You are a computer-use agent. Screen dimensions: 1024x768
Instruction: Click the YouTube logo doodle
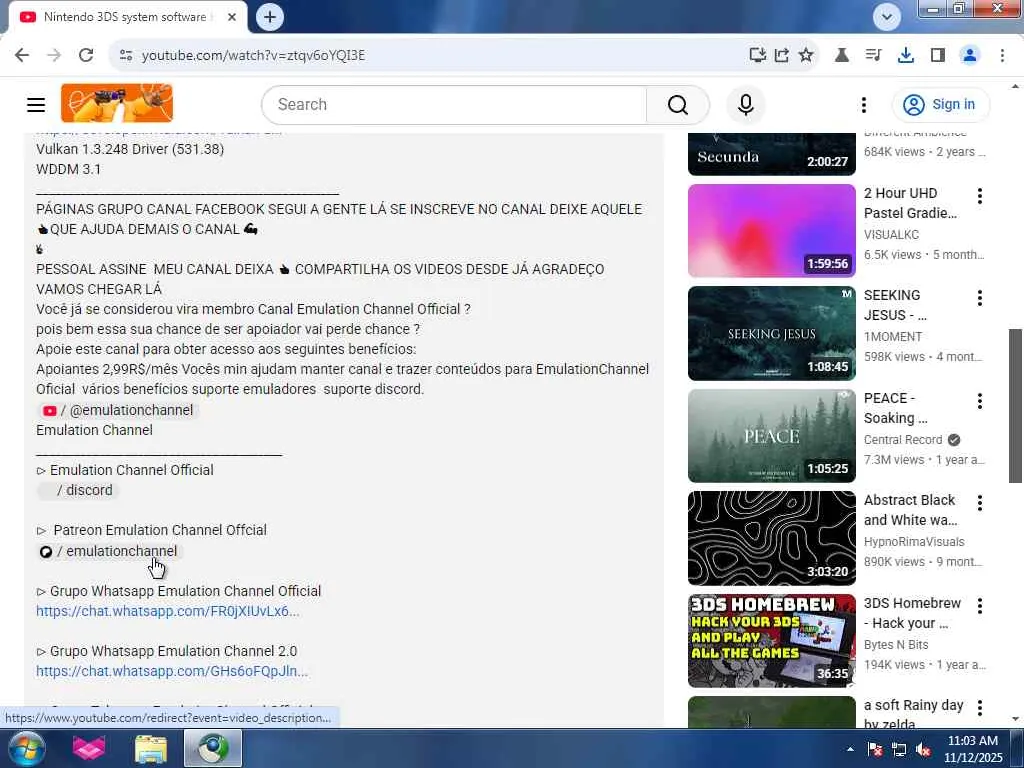[x=117, y=103]
